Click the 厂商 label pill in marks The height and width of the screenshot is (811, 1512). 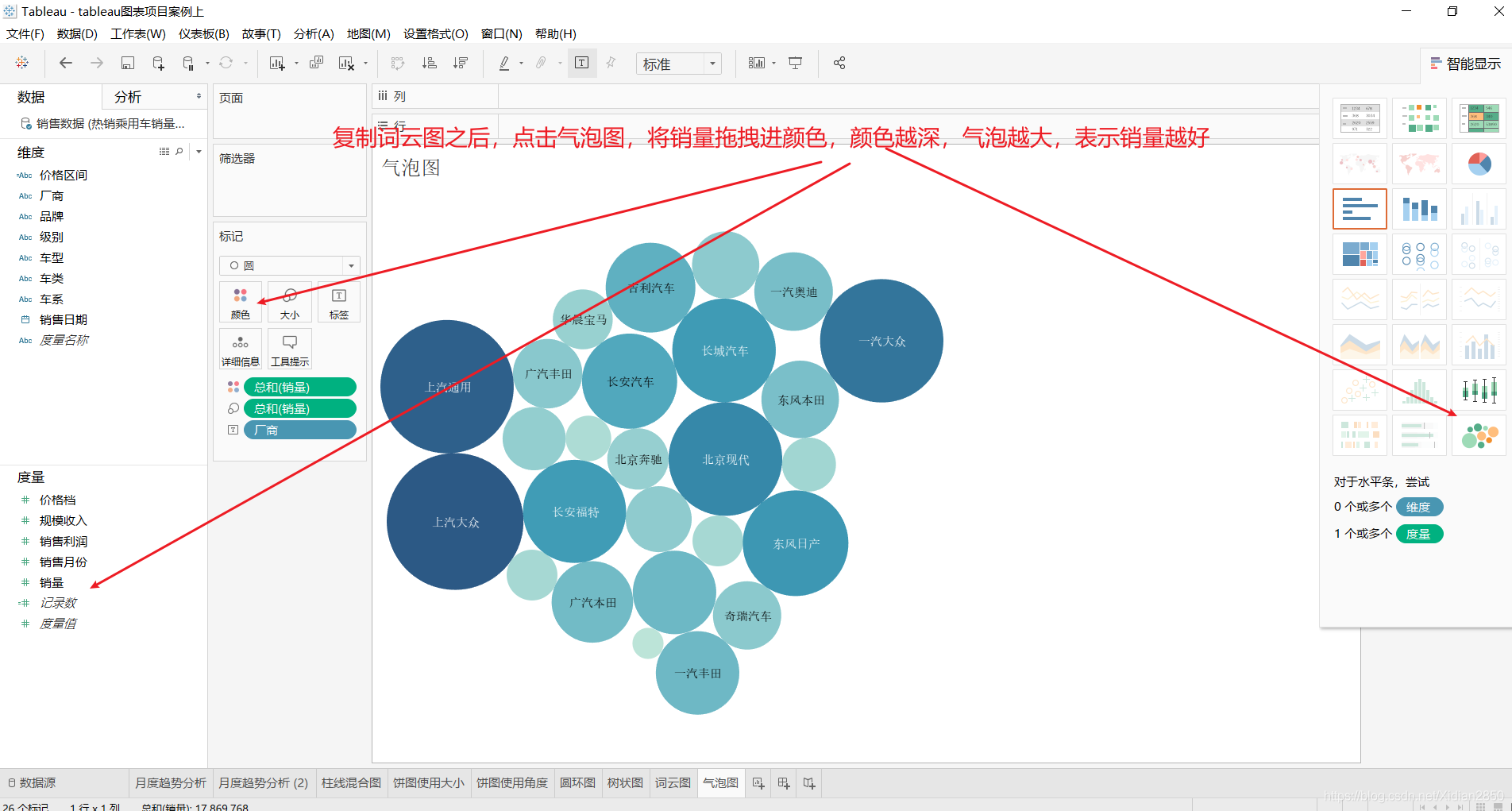click(300, 430)
